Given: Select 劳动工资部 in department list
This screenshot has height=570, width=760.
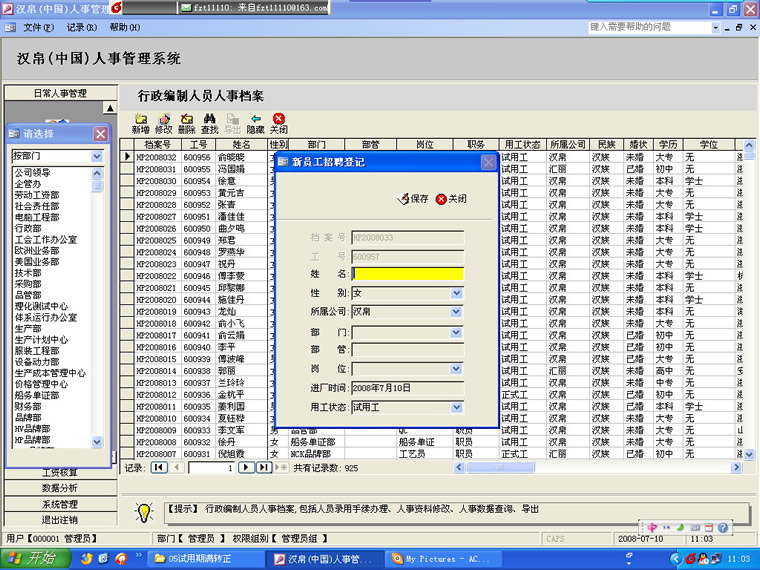Looking at the screenshot, I should (x=37, y=195).
